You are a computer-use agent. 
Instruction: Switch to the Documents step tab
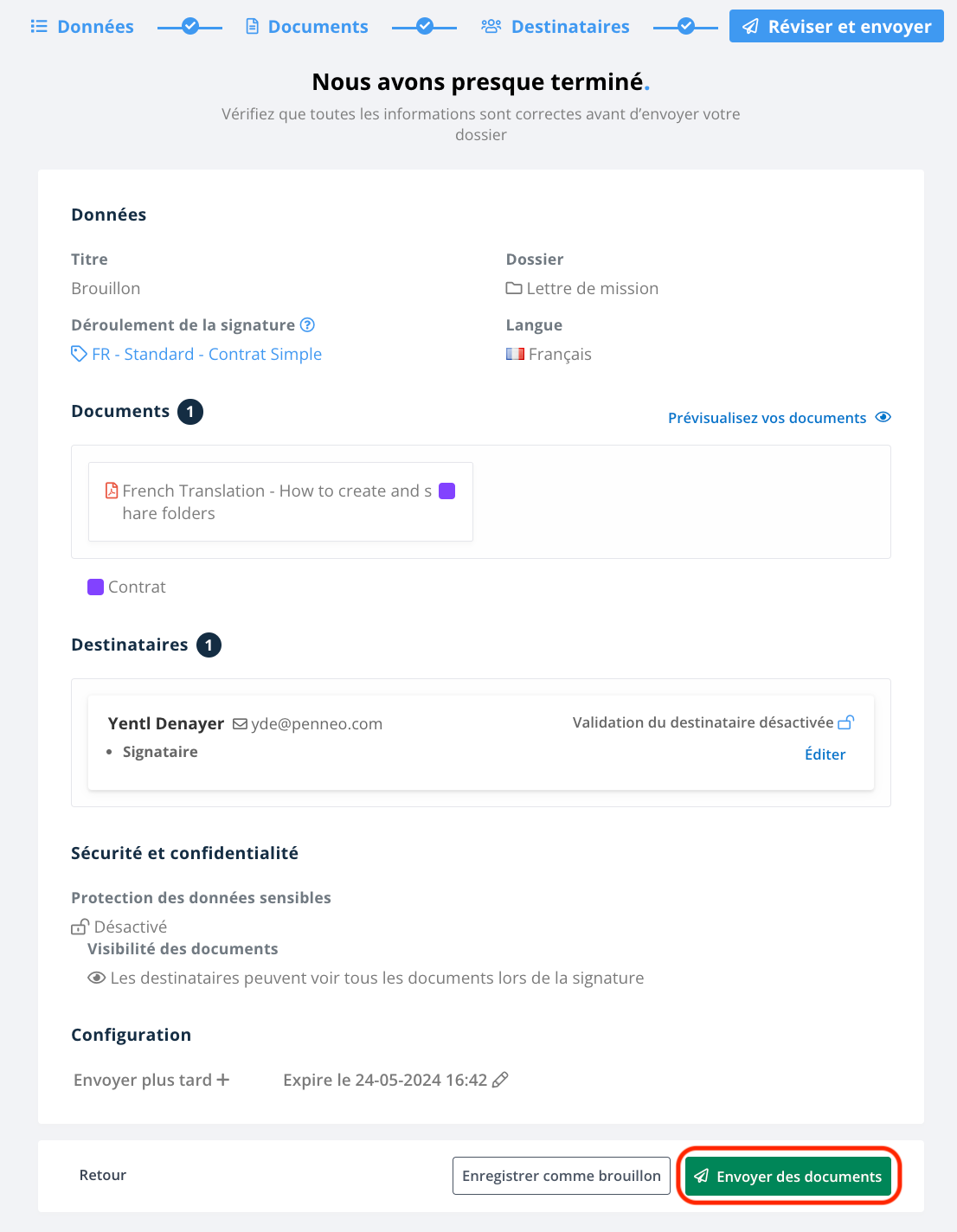(307, 27)
